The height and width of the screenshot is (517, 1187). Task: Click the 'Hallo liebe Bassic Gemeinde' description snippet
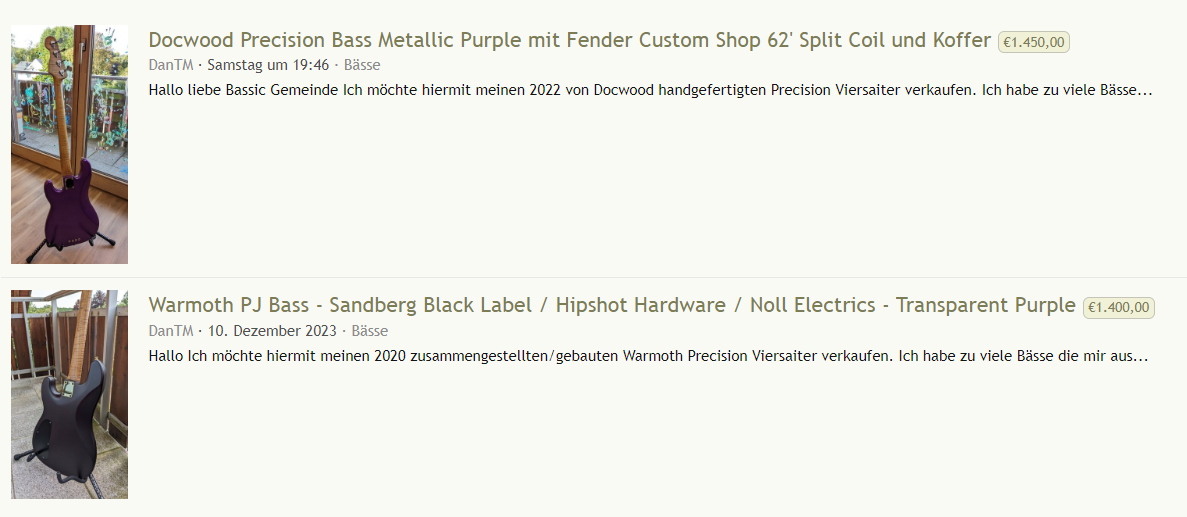[x=650, y=91]
